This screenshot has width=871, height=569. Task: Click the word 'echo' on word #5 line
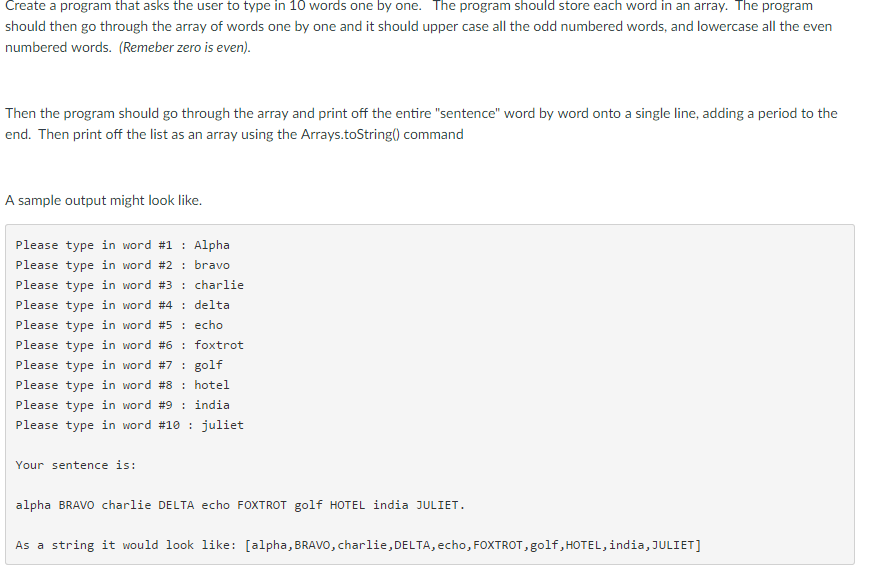click(x=208, y=325)
